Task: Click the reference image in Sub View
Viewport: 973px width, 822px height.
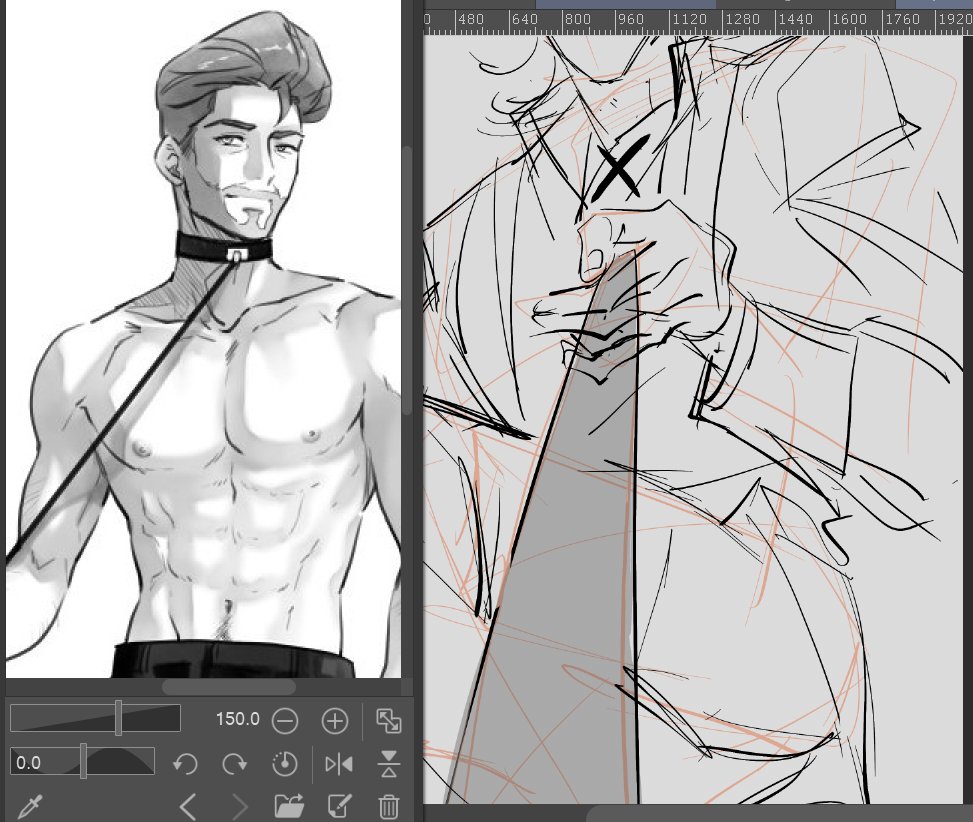Action: point(204,339)
